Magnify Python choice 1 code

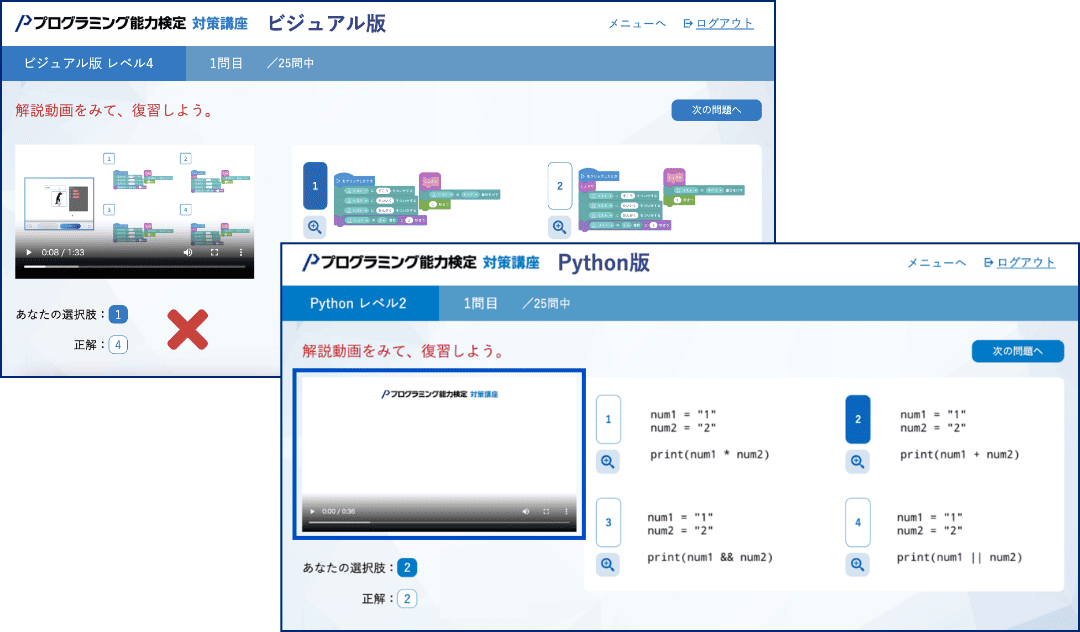coord(608,461)
